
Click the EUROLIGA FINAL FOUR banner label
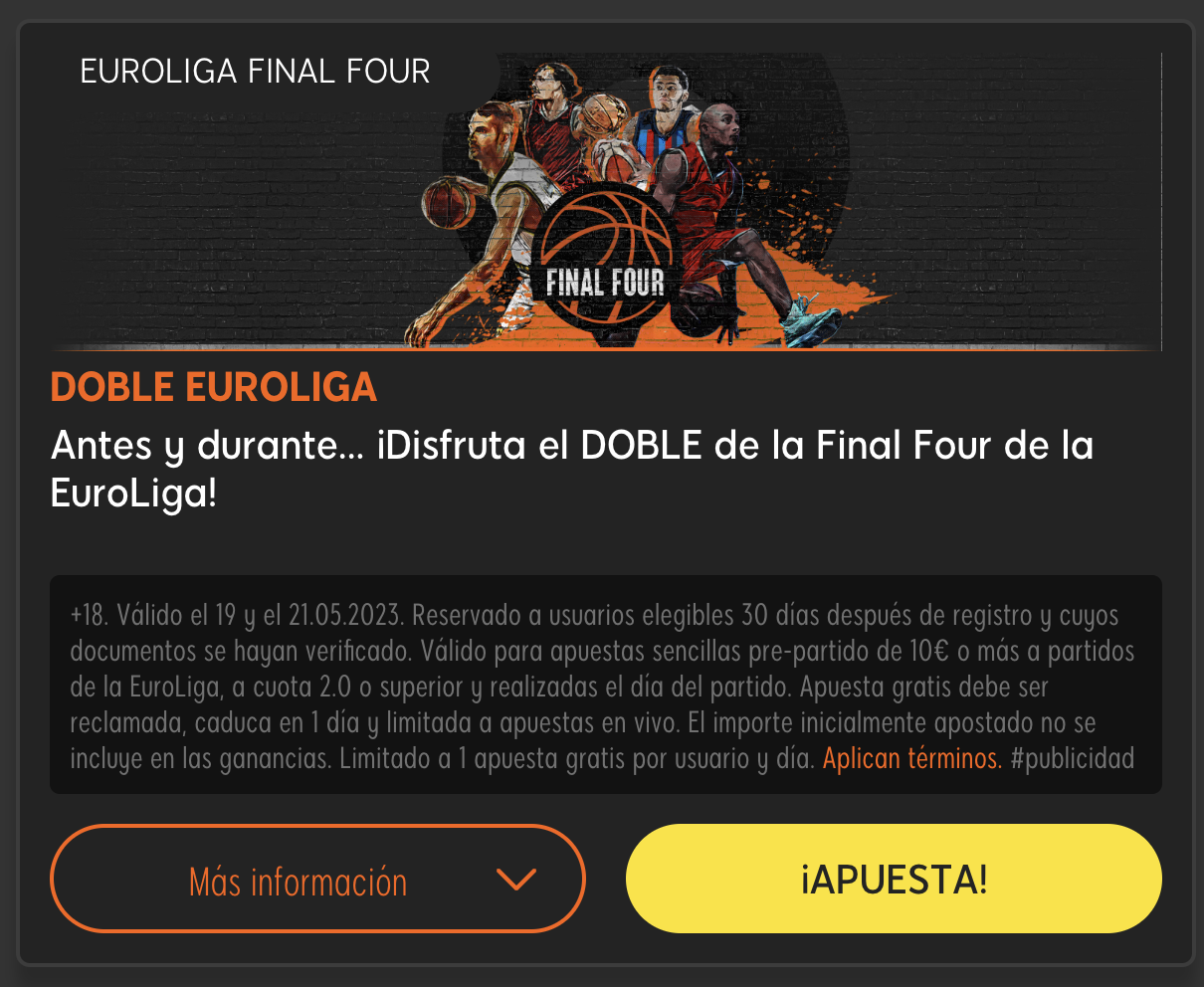pyautogui.click(x=255, y=72)
